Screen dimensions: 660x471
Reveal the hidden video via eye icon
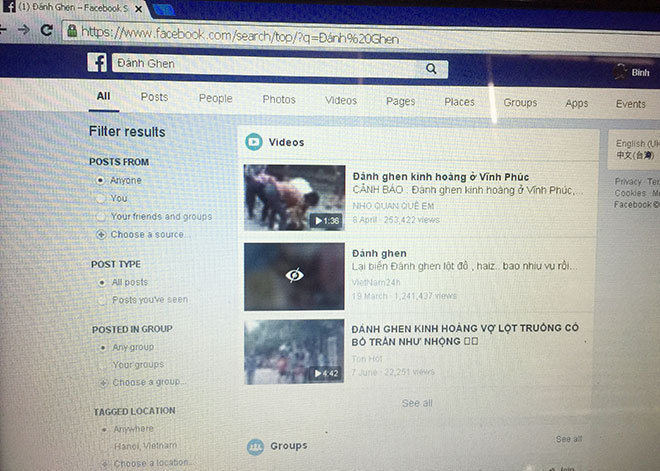294,275
